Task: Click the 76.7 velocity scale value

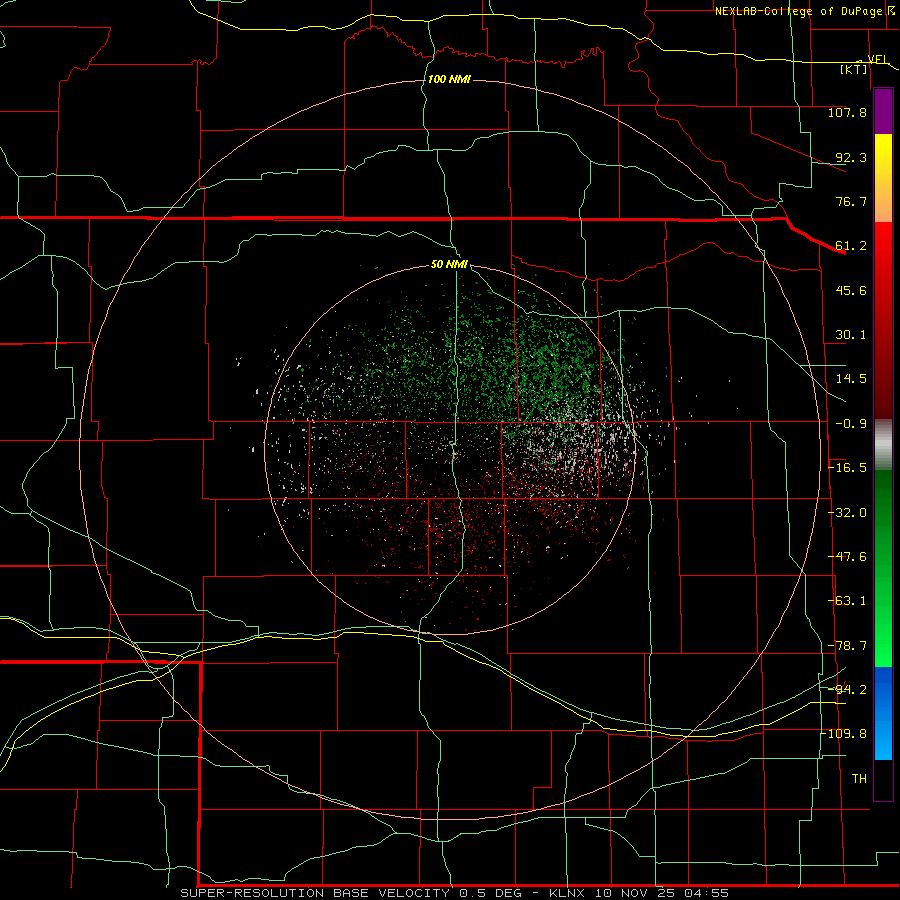Action: coord(851,201)
